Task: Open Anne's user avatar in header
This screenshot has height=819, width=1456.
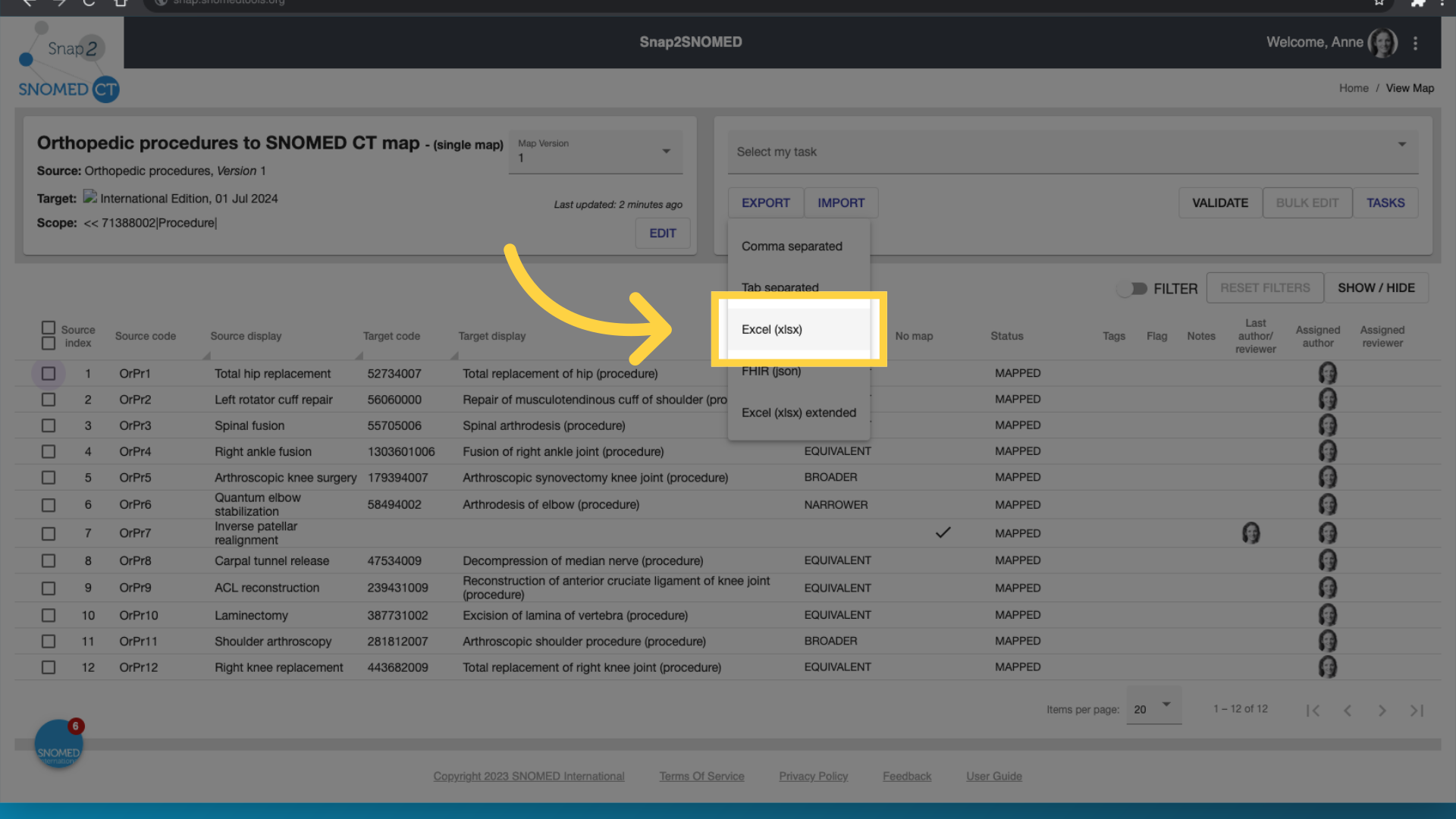Action: click(1382, 42)
